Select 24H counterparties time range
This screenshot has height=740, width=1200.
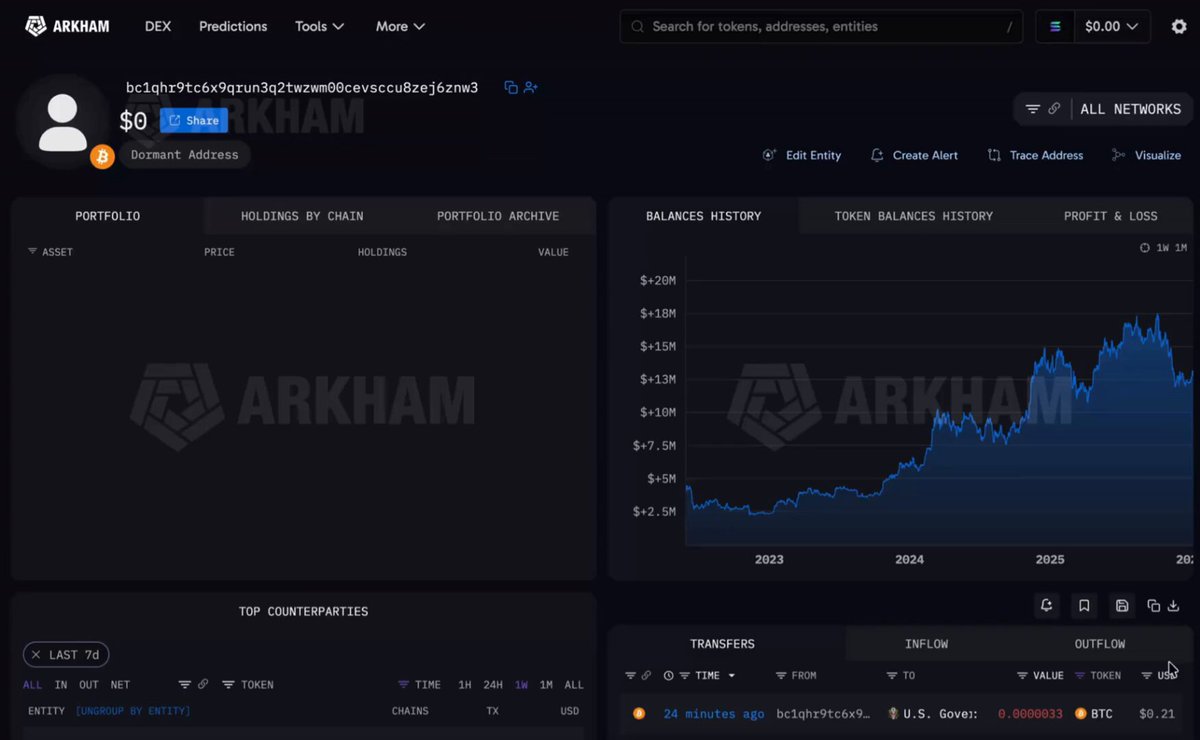[493, 685]
